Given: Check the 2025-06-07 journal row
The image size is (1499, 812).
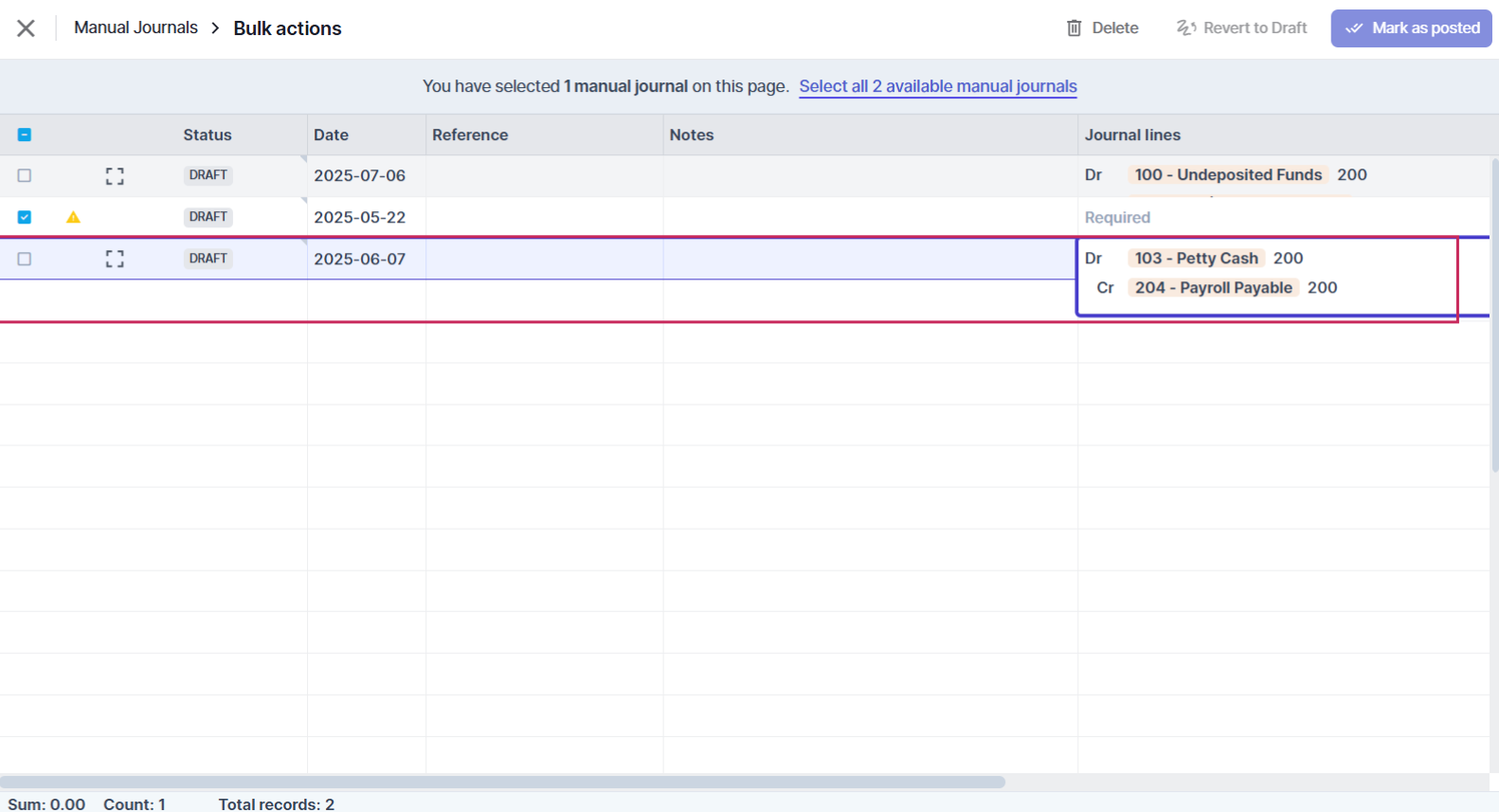Looking at the screenshot, I should click(25, 259).
